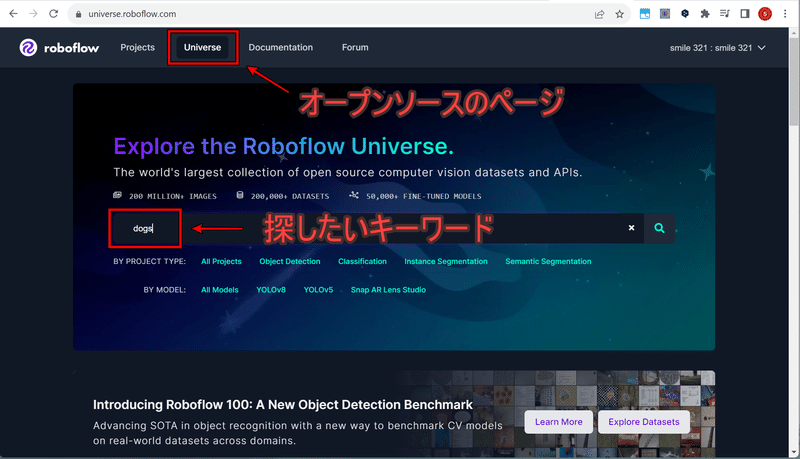Click the browser forward arrow

point(34,14)
